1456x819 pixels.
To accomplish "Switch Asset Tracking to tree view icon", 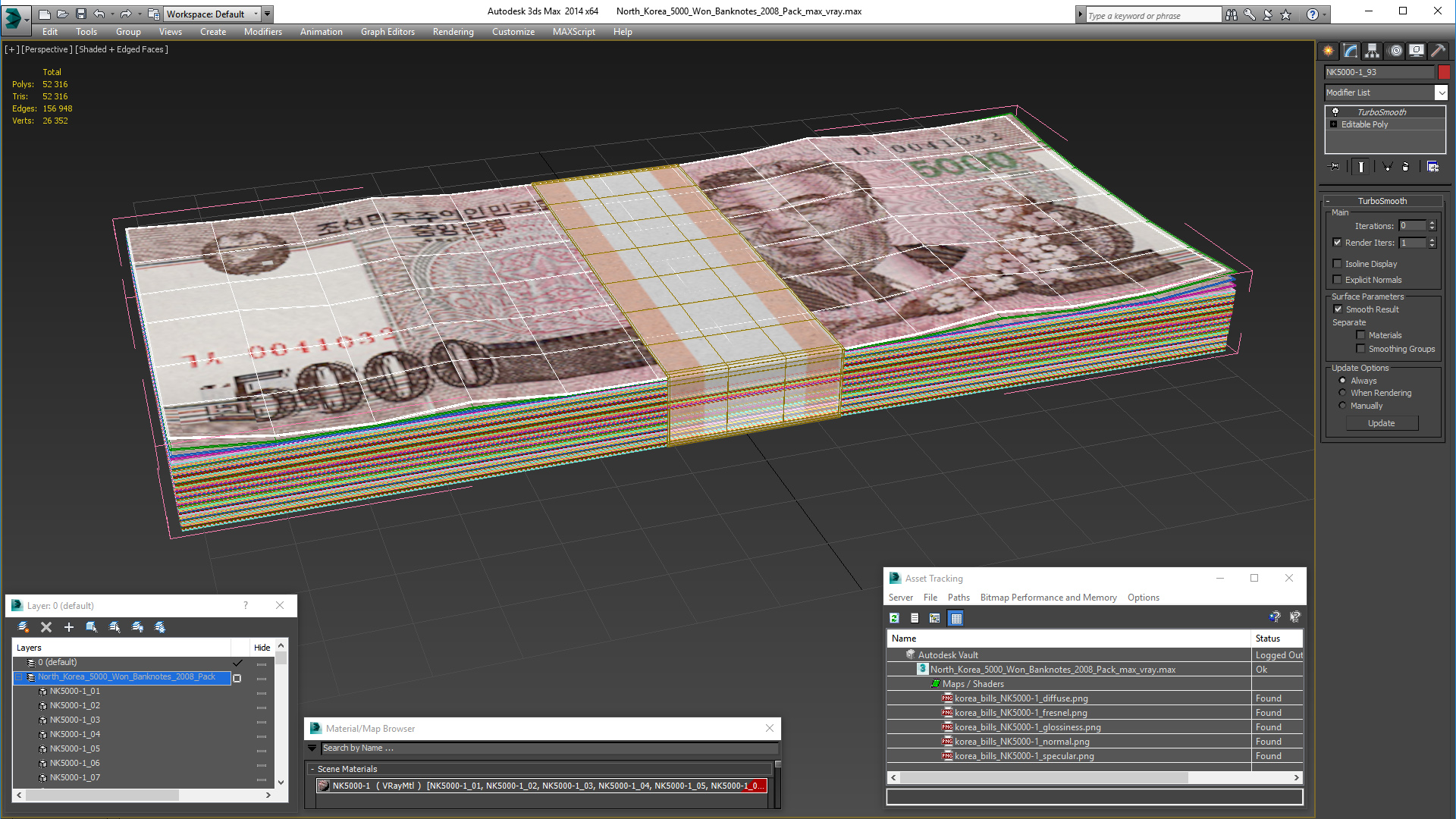I will (x=935, y=618).
